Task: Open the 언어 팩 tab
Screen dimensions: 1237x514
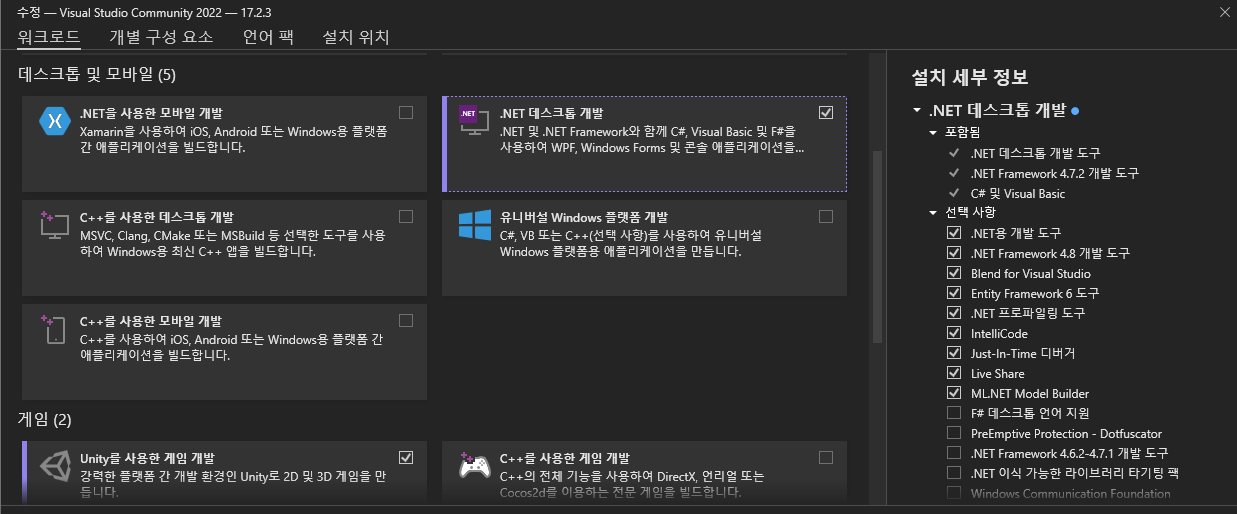Action: [x=268, y=37]
